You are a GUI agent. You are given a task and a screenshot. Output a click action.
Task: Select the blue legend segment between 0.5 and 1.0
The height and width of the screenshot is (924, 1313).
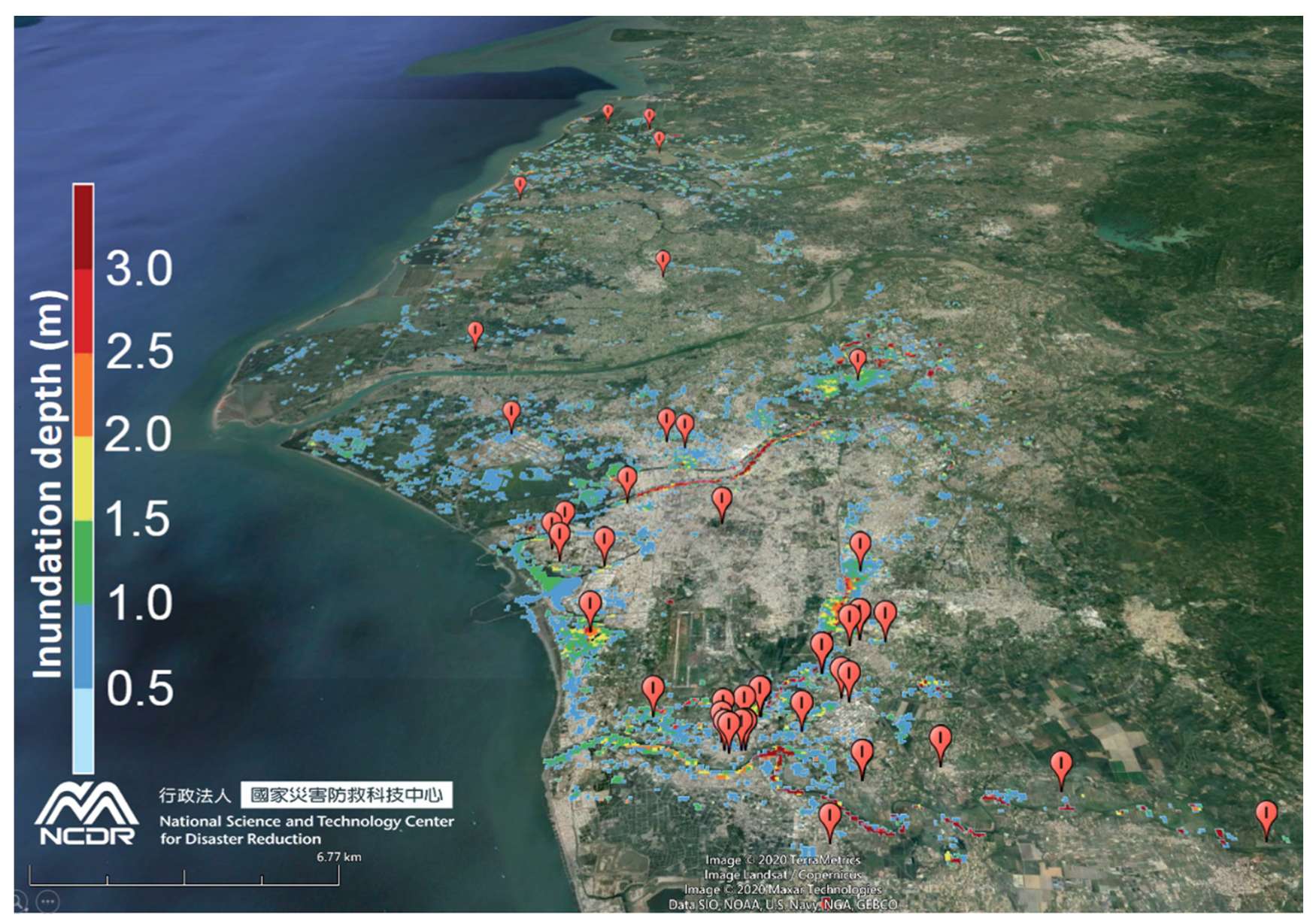[x=83, y=647]
